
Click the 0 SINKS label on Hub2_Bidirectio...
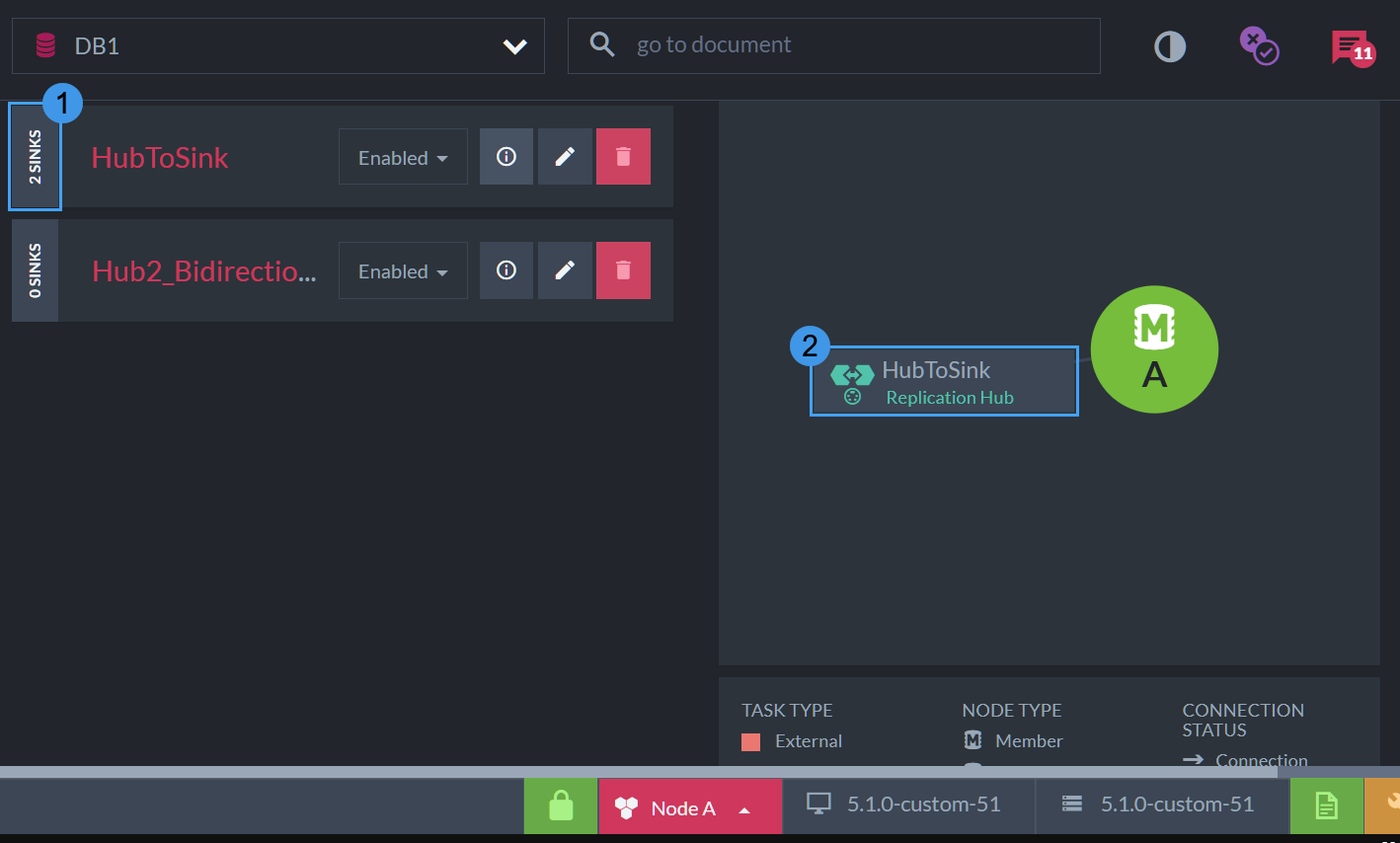pyautogui.click(x=35, y=270)
